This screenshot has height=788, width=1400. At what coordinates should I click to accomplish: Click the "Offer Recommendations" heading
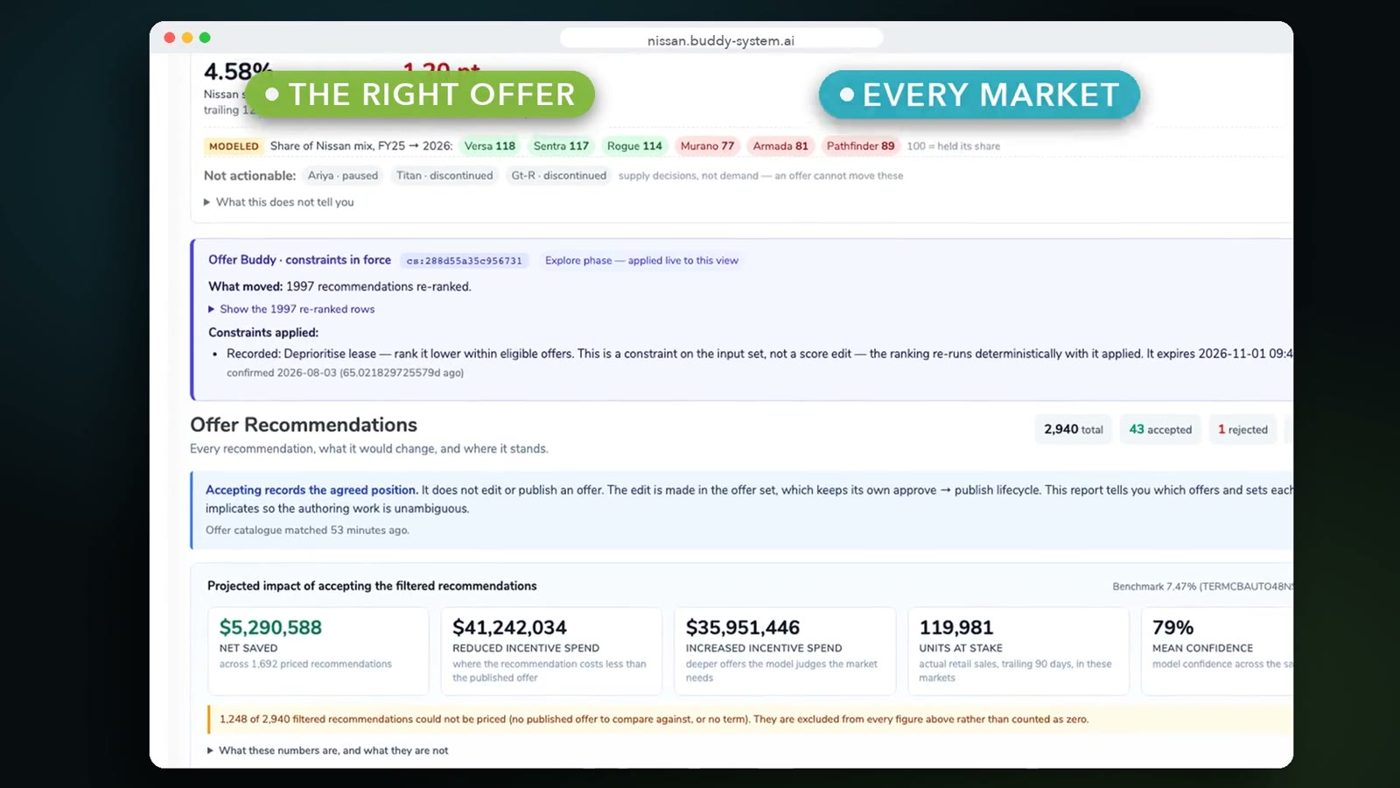click(x=303, y=425)
